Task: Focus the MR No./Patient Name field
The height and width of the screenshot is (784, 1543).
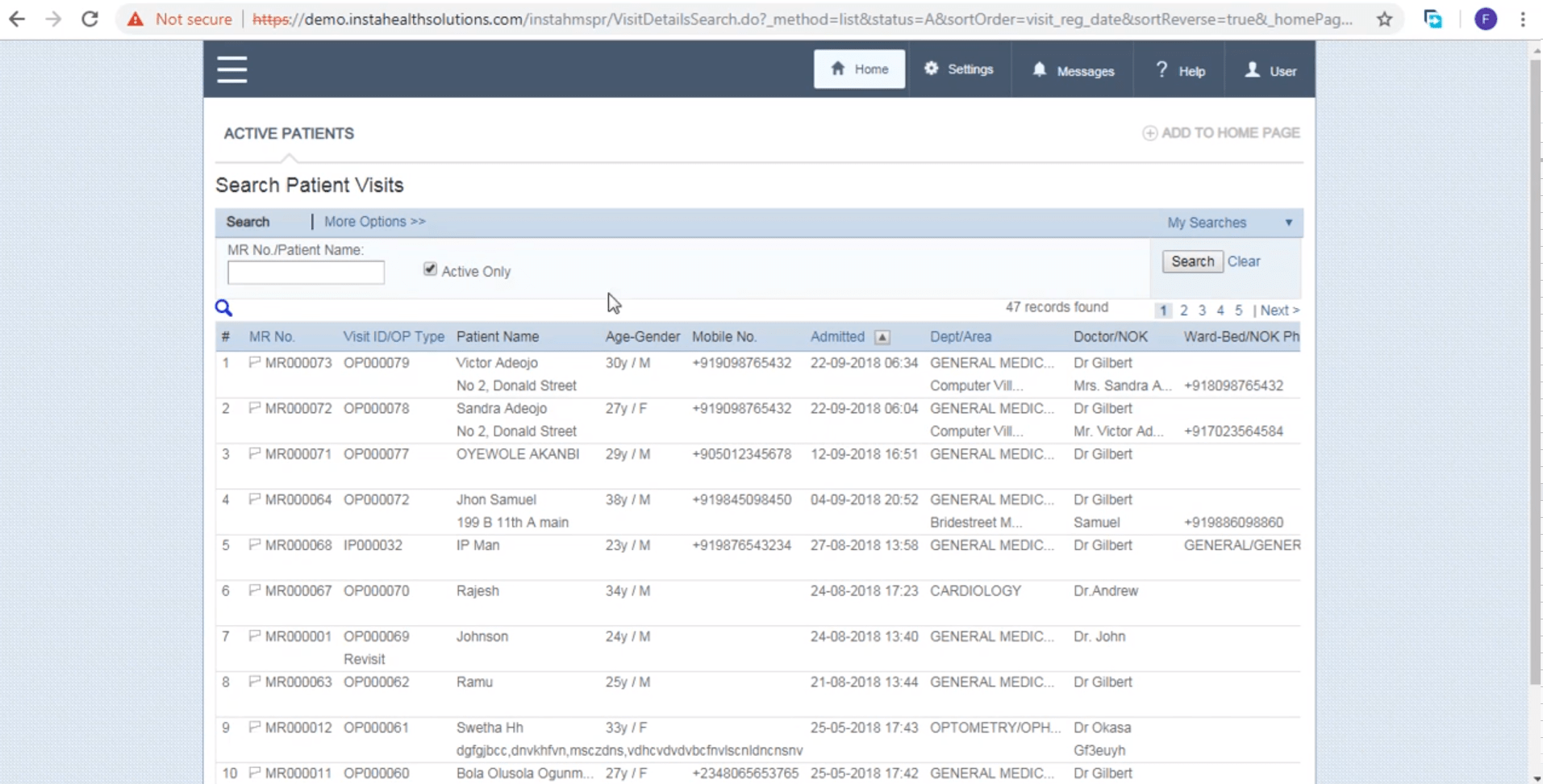Action: [x=306, y=273]
